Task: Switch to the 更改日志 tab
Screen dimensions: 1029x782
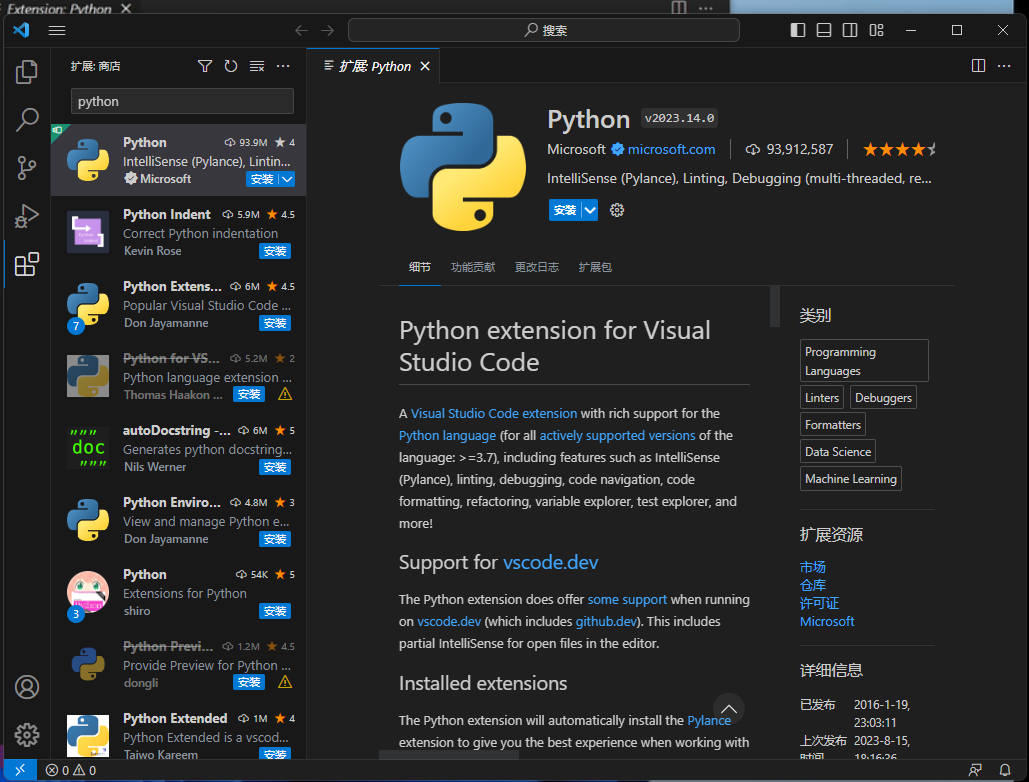Action: 536,267
